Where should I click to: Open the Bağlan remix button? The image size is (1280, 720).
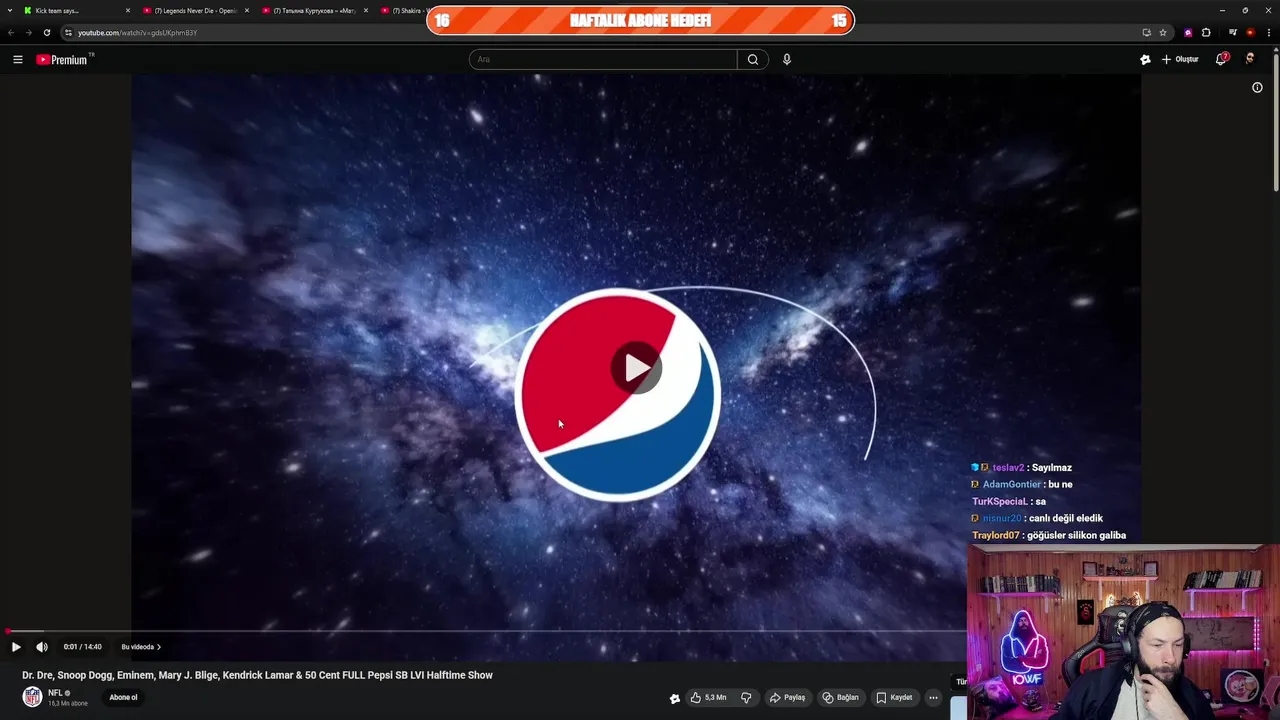pos(841,697)
